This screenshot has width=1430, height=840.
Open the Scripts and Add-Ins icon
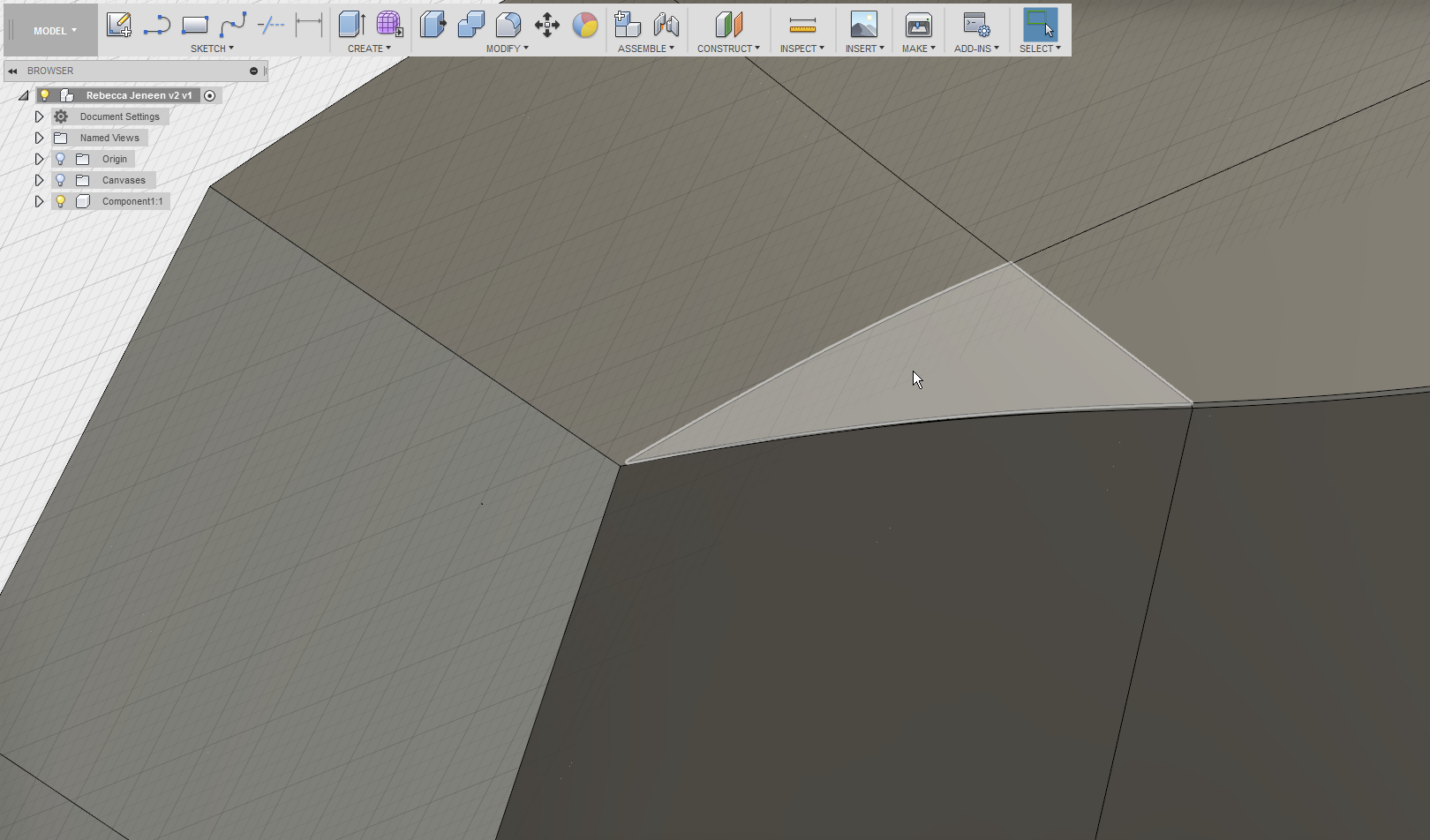click(x=975, y=25)
